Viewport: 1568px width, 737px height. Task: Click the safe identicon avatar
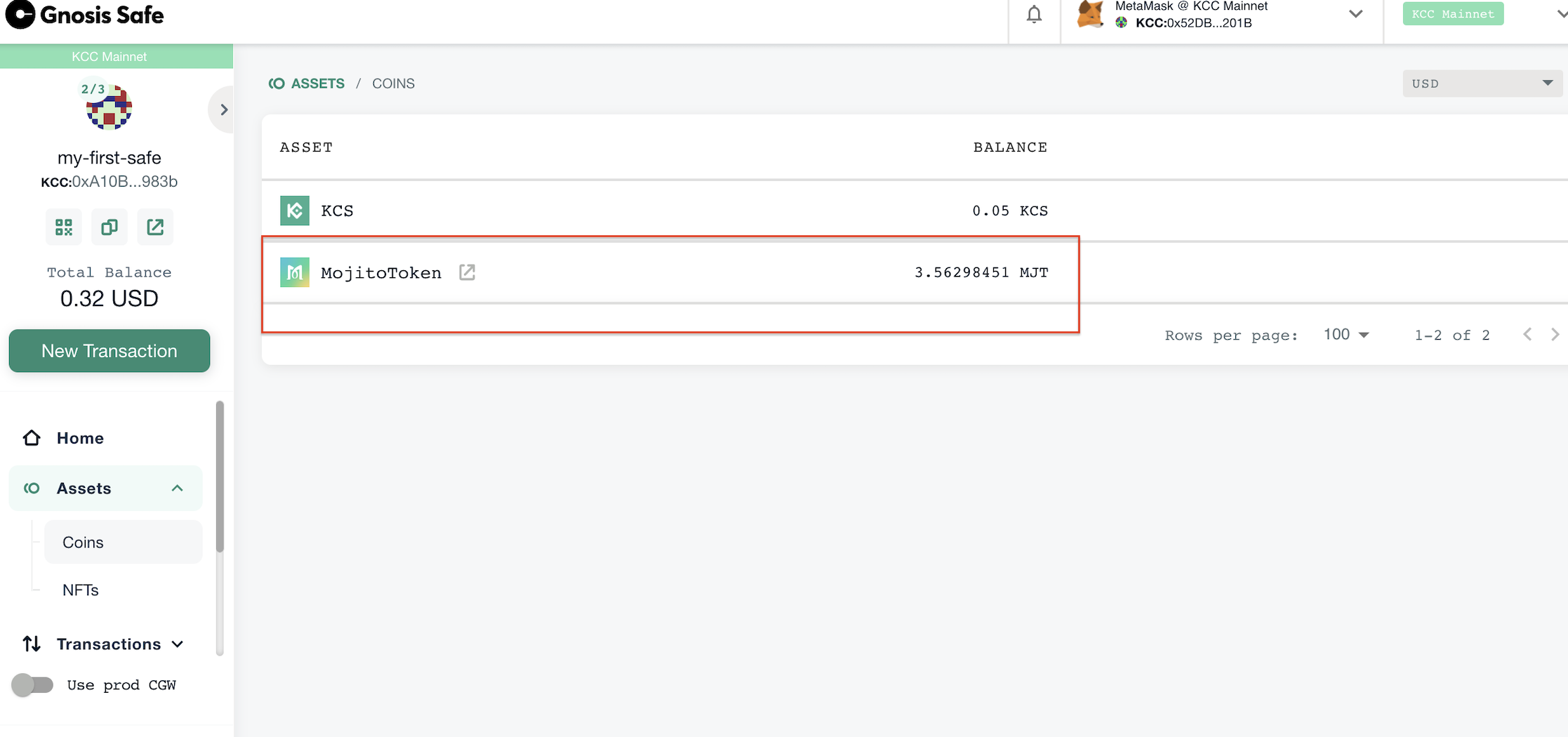click(x=109, y=107)
